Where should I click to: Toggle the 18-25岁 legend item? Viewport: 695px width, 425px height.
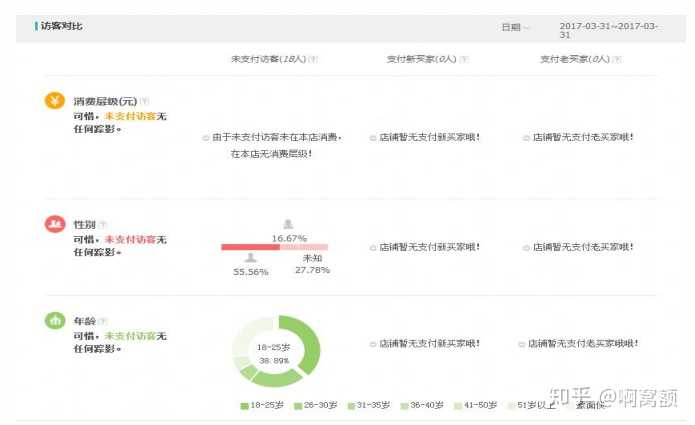point(262,406)
